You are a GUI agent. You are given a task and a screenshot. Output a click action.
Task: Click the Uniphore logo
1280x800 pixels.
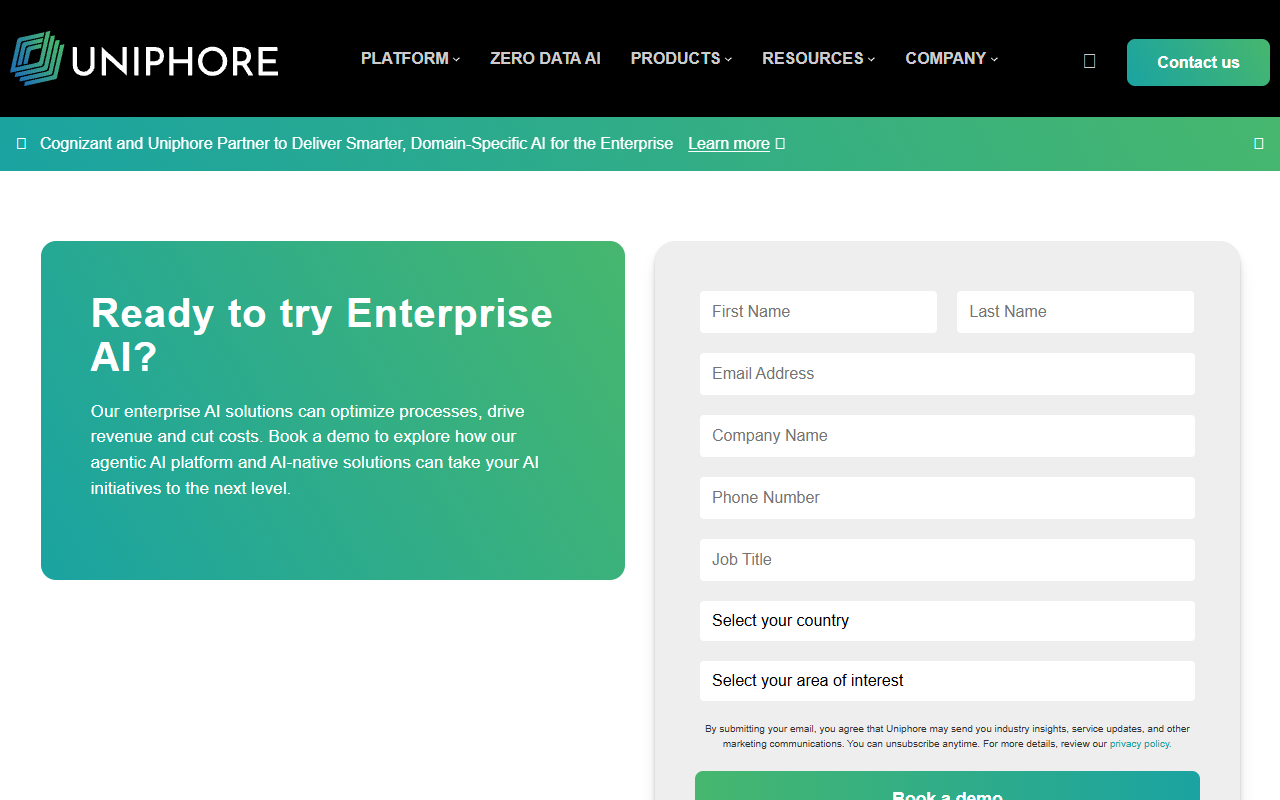144,59
